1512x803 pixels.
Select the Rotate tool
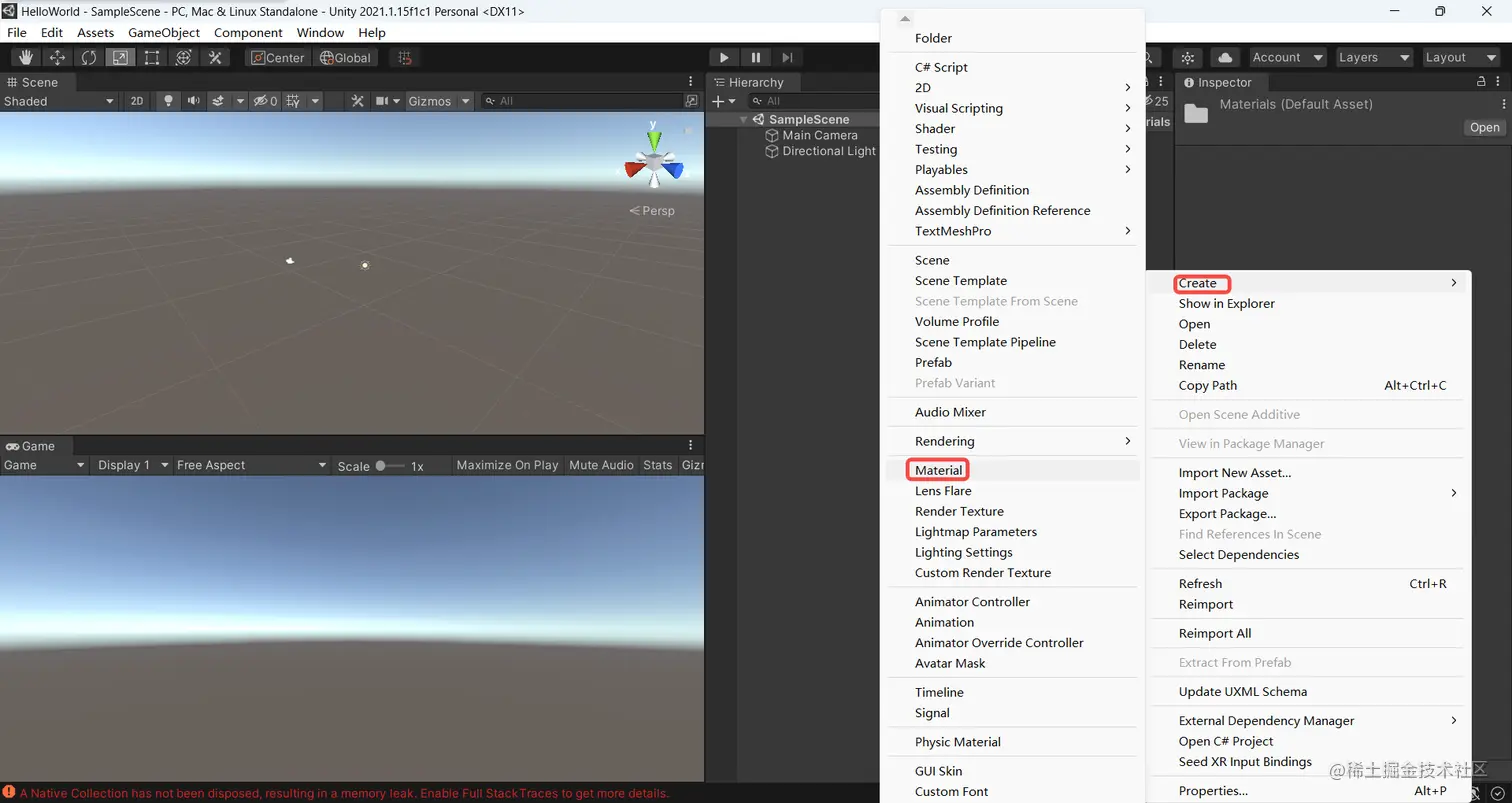click(x=89, y=58)
